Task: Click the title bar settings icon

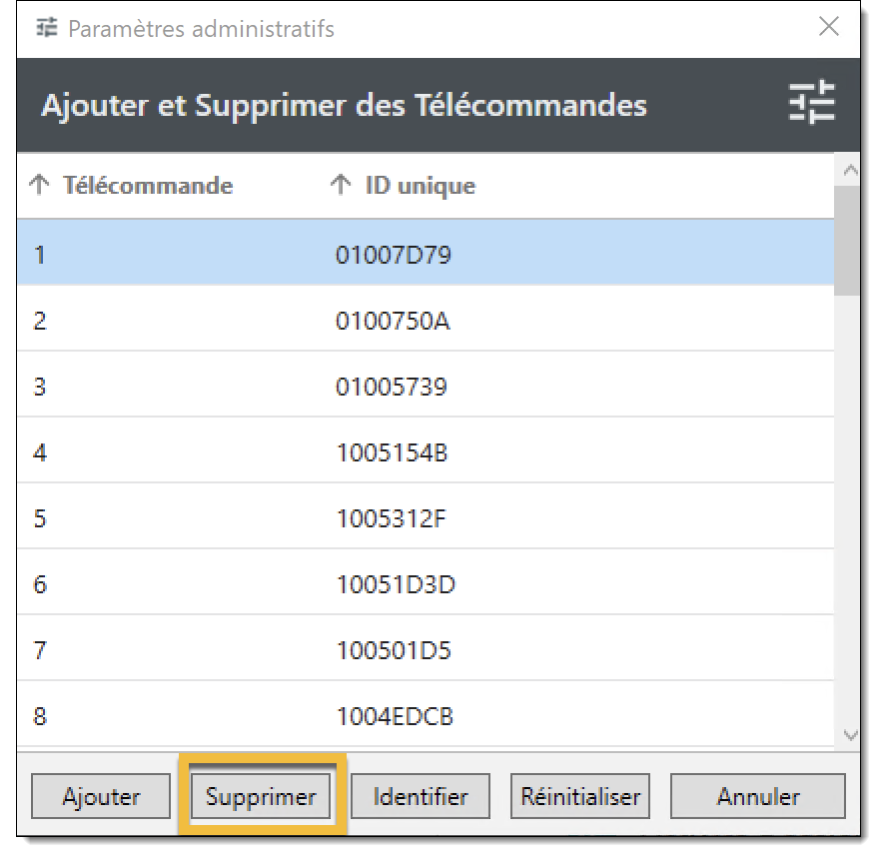Action: click(x=47, y=28)
